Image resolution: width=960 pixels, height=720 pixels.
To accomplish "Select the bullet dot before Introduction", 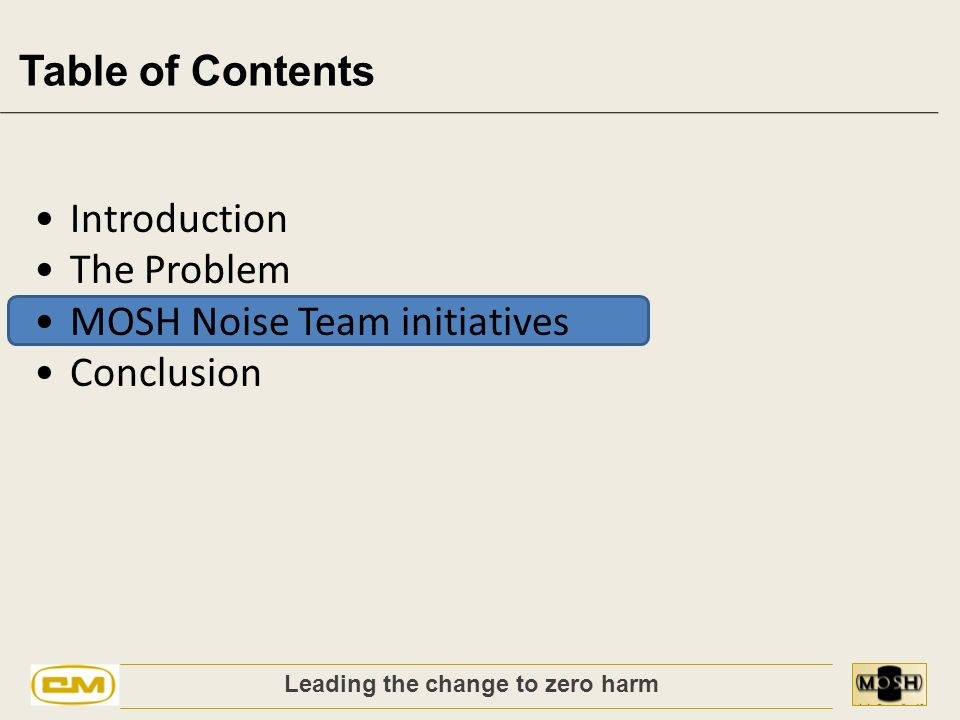I will (x=44, y=219).
